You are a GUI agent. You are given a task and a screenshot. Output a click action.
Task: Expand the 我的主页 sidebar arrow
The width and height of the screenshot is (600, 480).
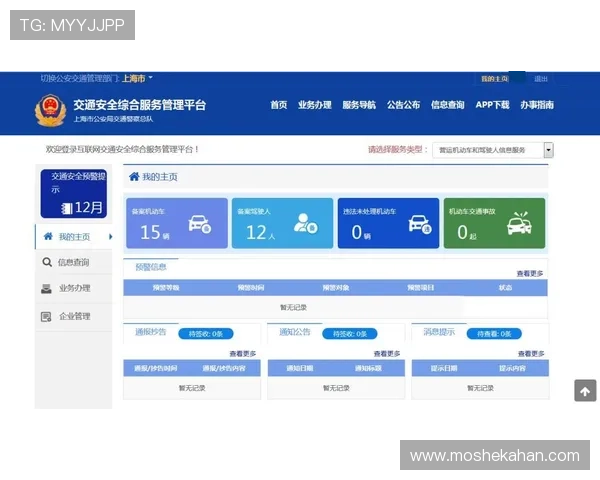pyautogui.click(x=110, y=237)
